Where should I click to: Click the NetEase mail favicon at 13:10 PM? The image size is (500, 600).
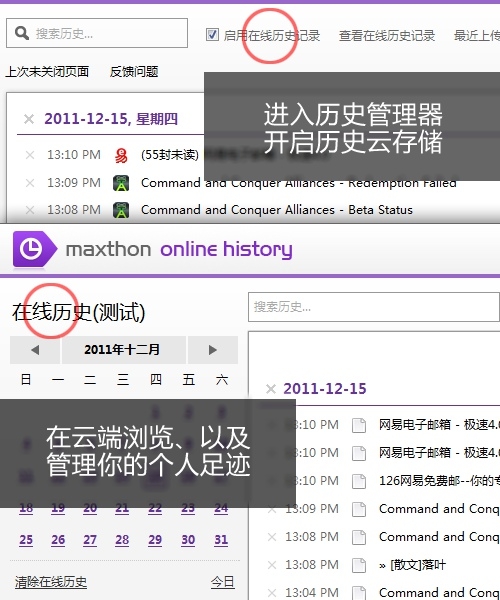pyautogui.click(x=121, y=155)
